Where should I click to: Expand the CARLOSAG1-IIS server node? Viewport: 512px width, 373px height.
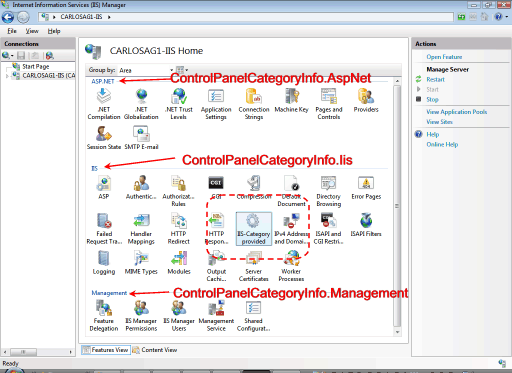click(x=7, y=76)
